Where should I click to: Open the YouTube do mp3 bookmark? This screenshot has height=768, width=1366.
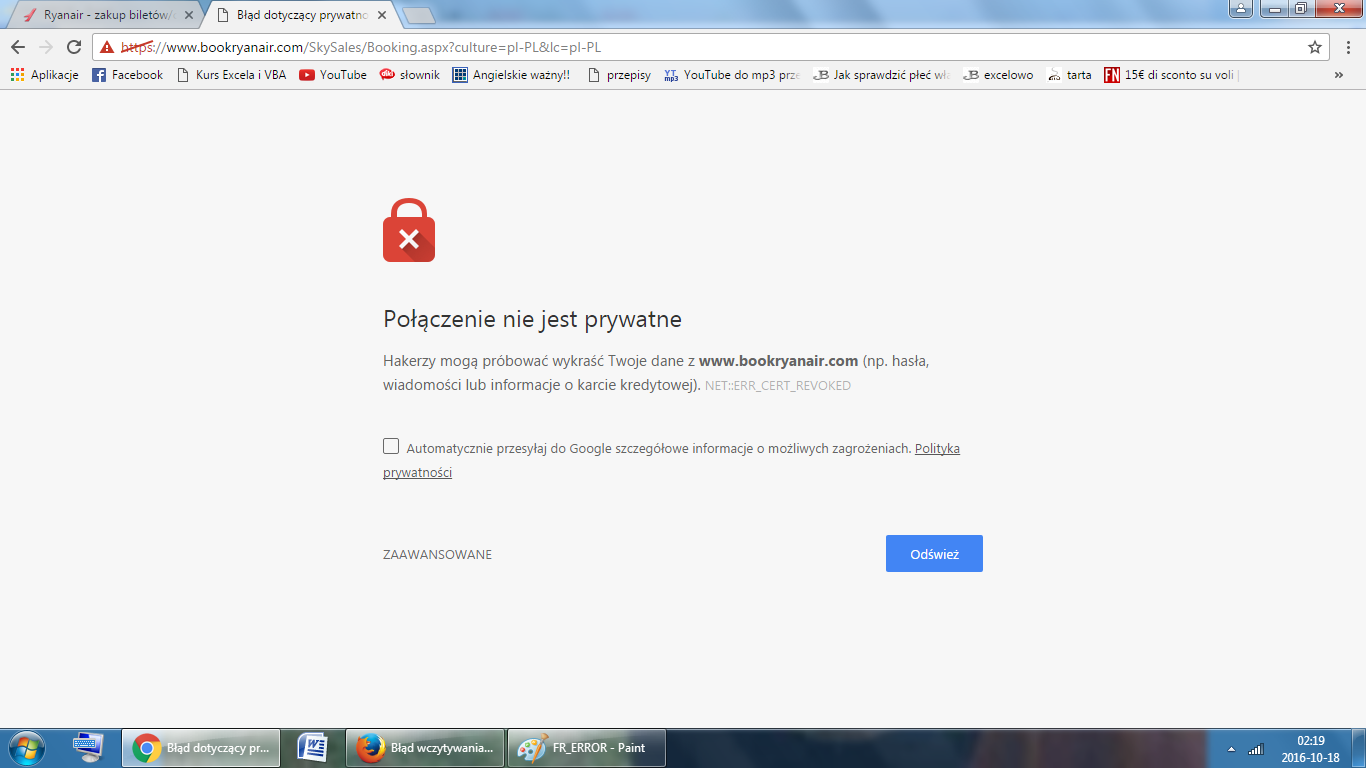[732, 75]
